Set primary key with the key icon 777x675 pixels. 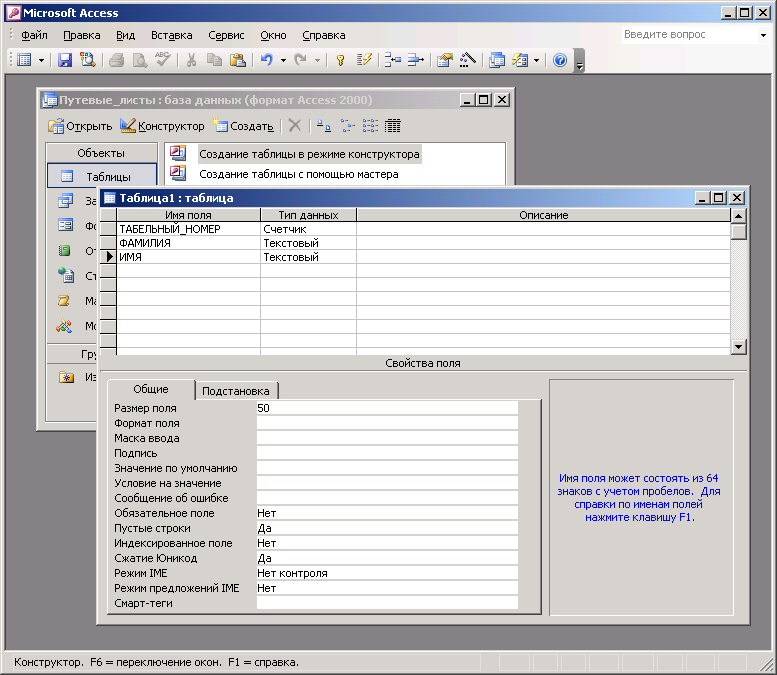[340, 60]
